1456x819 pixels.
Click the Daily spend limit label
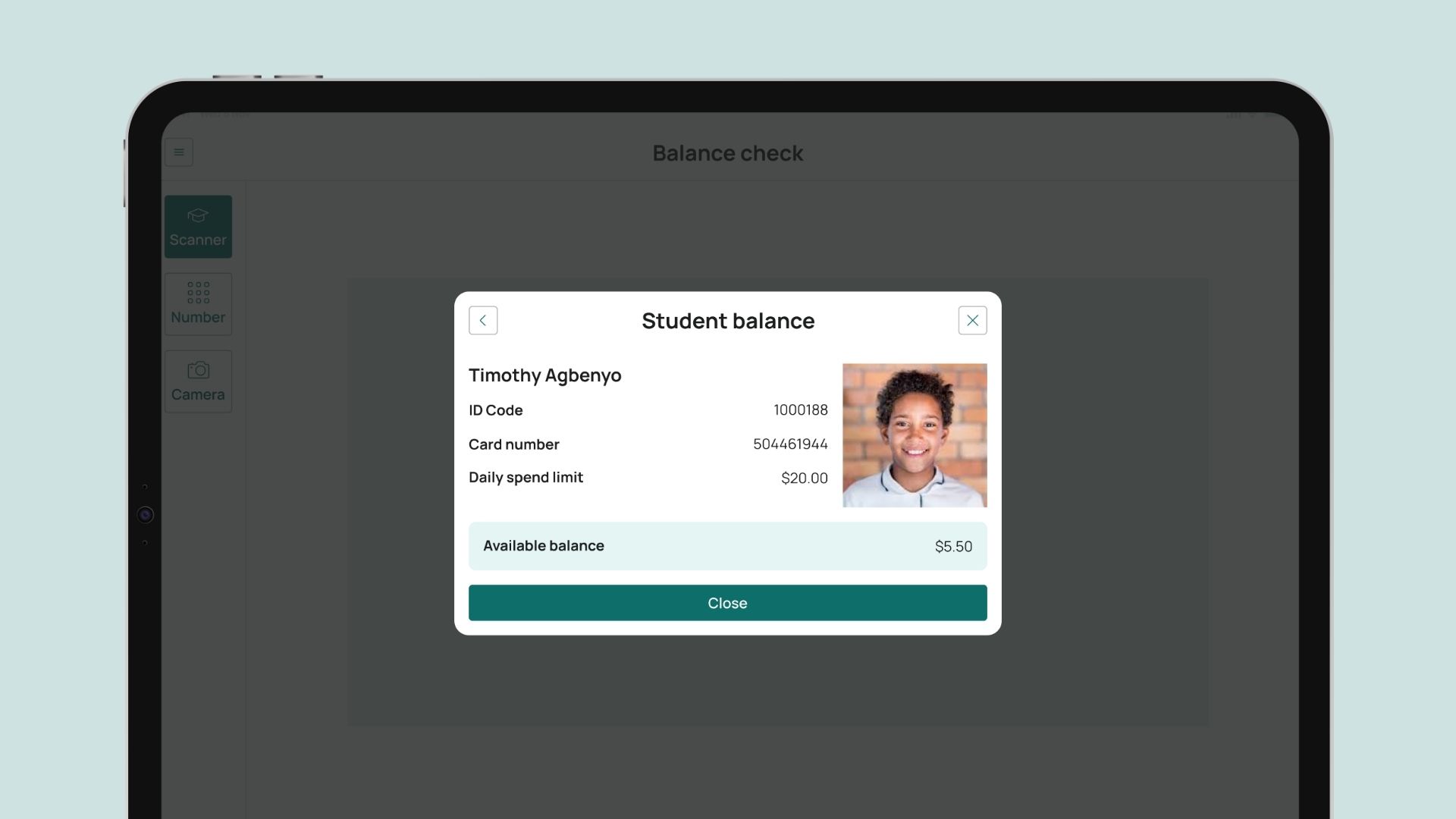[526, 478]
